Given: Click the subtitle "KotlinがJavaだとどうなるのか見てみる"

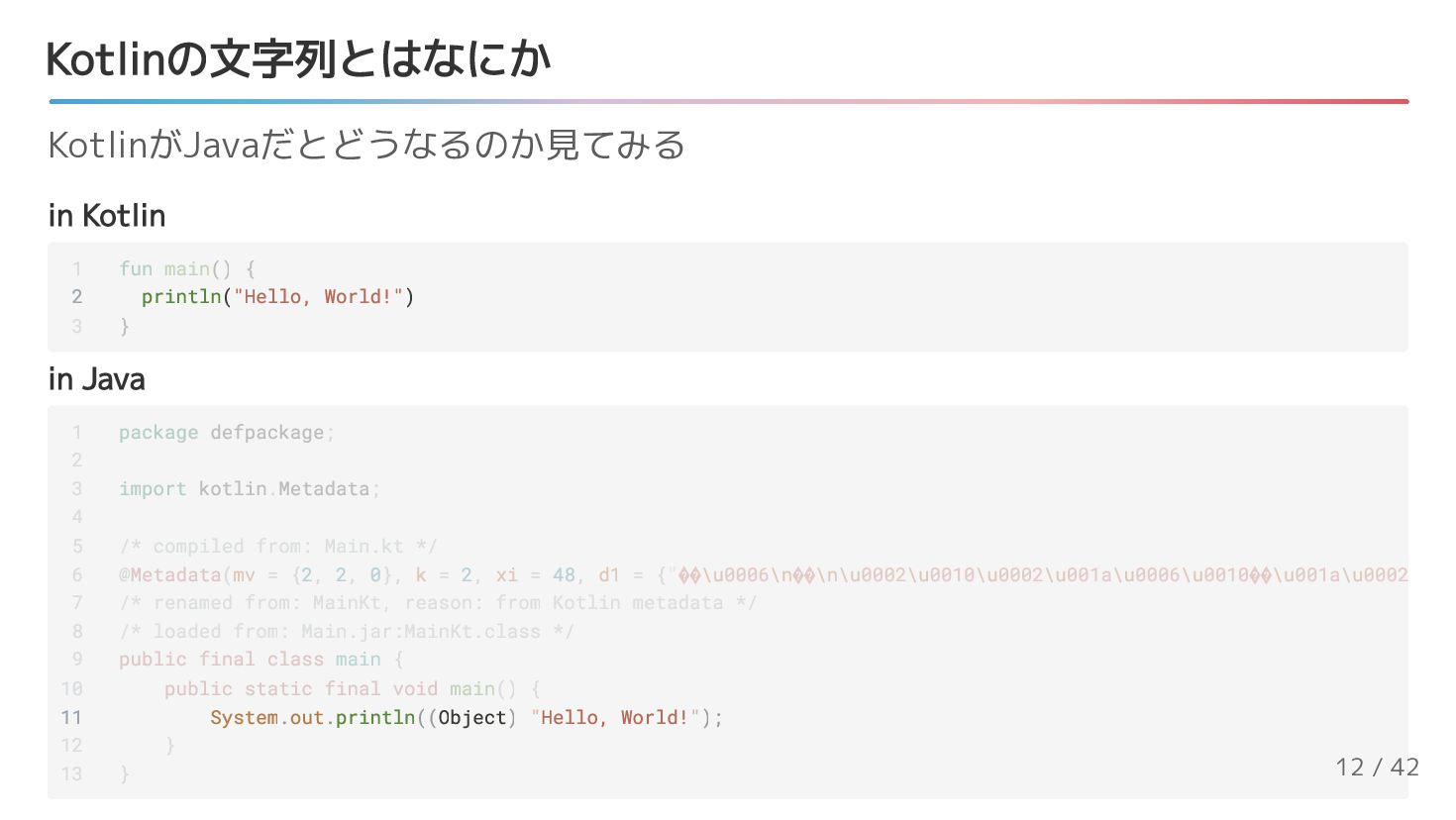Looking at the screenshot, I should click(366, 146).
